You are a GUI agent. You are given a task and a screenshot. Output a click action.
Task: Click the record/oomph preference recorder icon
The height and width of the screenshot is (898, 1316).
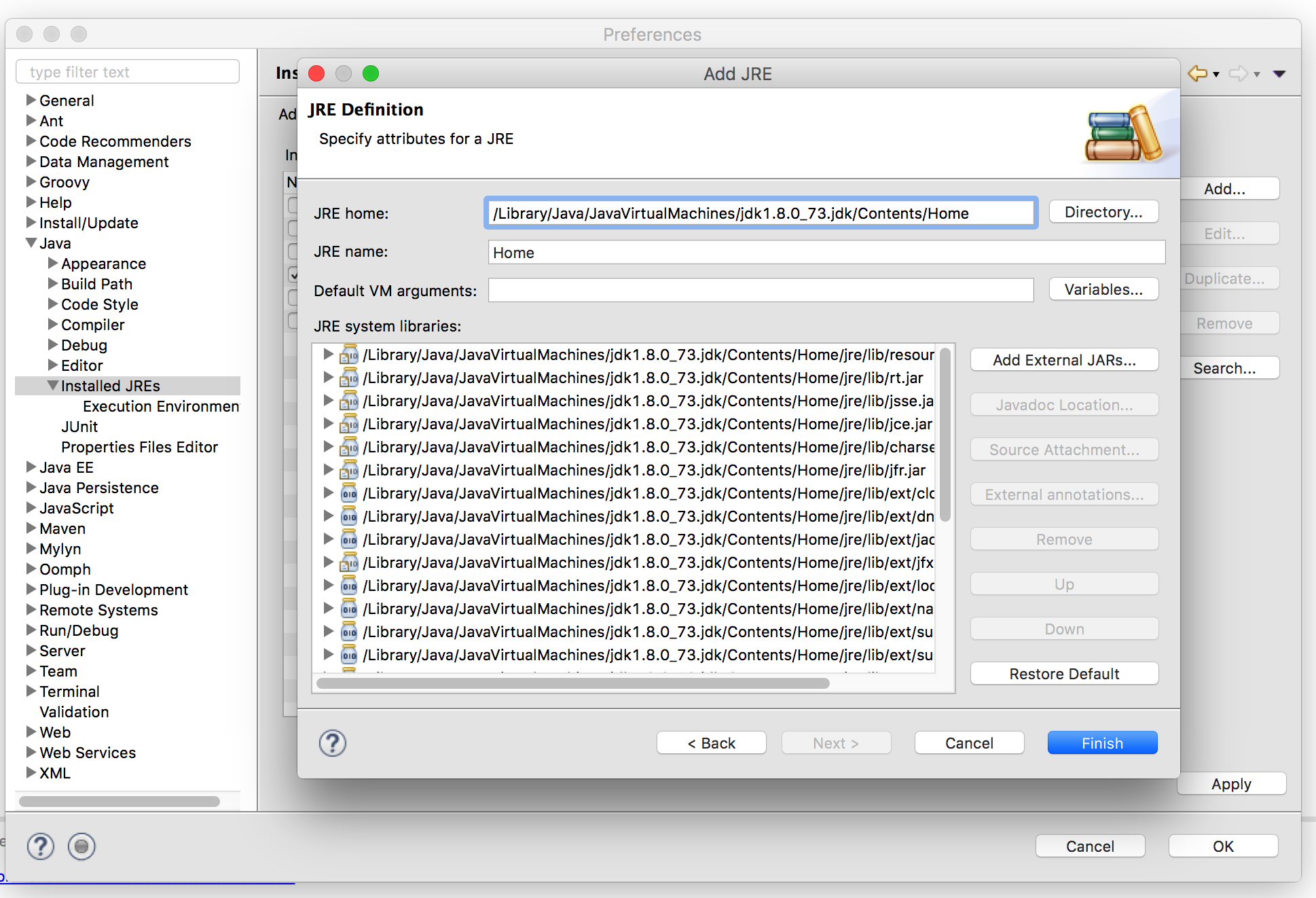click(81, 846)
